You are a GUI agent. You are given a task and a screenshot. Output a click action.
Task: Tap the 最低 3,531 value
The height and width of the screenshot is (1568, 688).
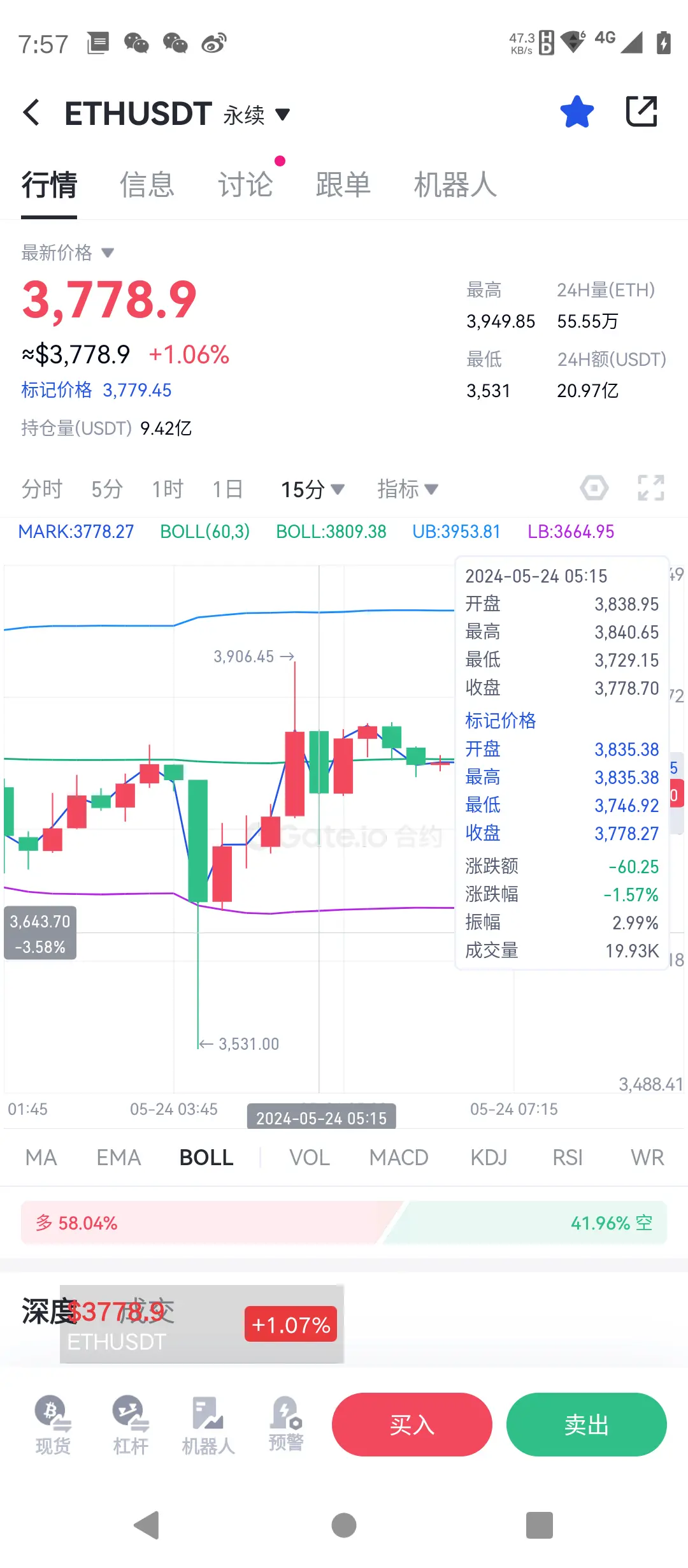[x=489, y=375]
